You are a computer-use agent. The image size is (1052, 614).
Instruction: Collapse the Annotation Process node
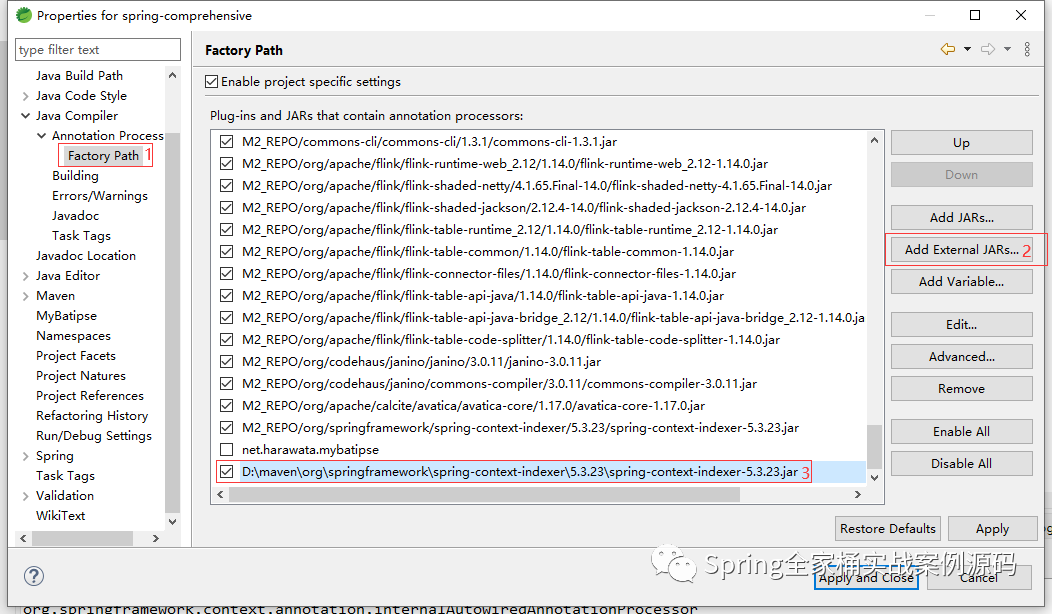click(x=42, y=136)
